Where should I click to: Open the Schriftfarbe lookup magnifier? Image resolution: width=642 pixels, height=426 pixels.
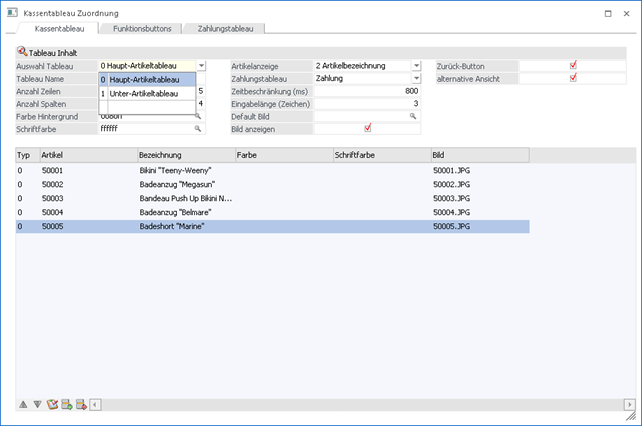198,129
